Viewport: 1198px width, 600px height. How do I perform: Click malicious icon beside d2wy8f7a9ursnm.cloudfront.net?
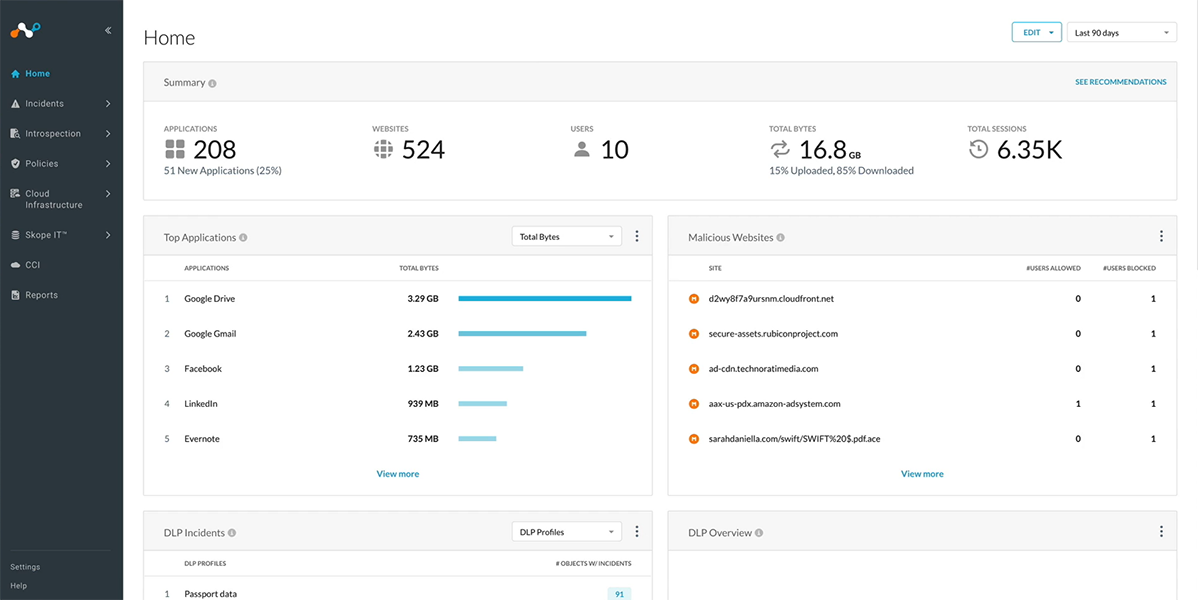tap(694, 299)
